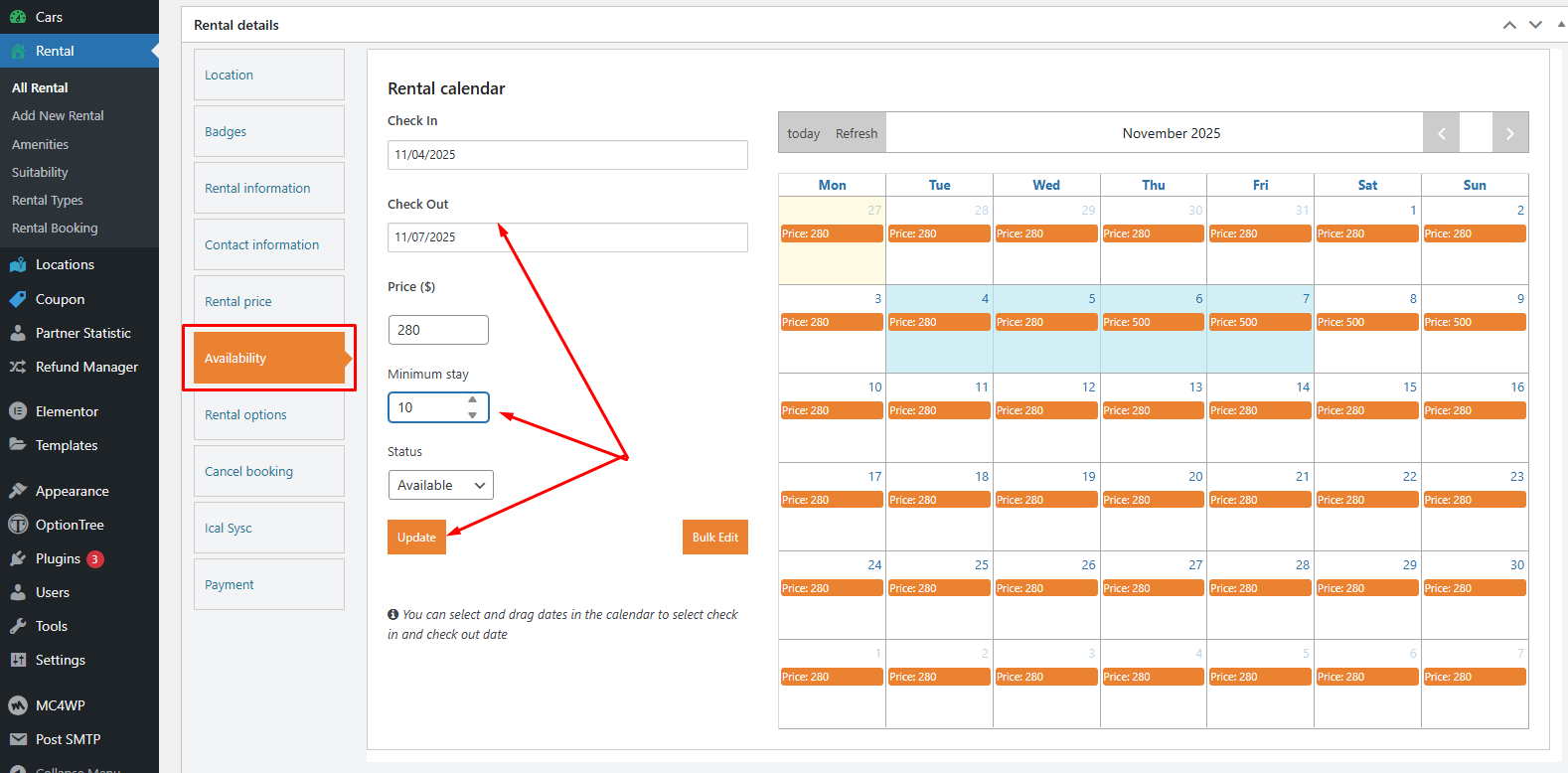Open the Status dropdown
Viewport: 1568px width, 773px height.
pyautogui.click(x=440, y=485)
